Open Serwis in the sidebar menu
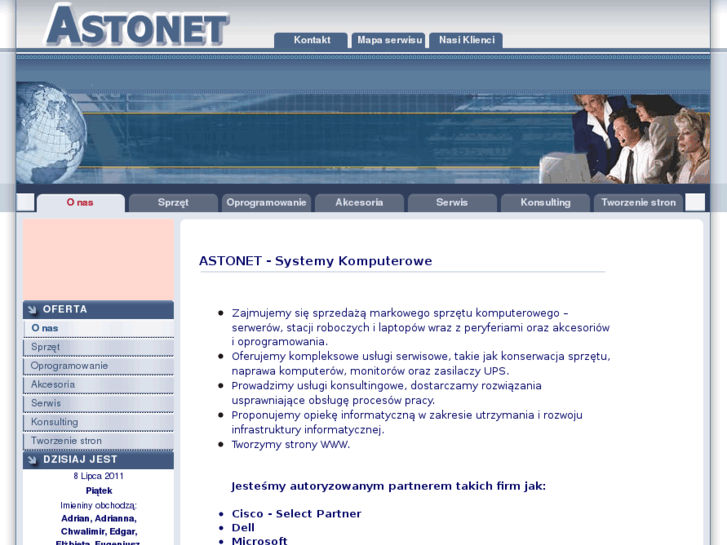The image size is (727, 545). pos(98,404)
